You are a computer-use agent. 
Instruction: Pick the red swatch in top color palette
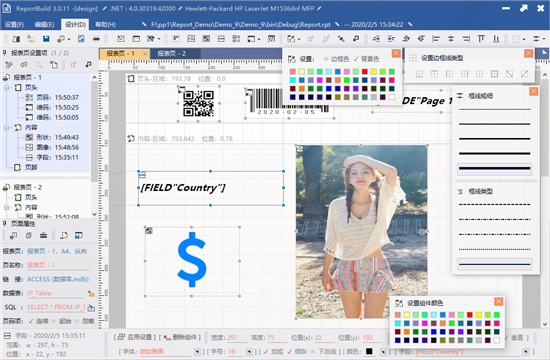point(365,72)
